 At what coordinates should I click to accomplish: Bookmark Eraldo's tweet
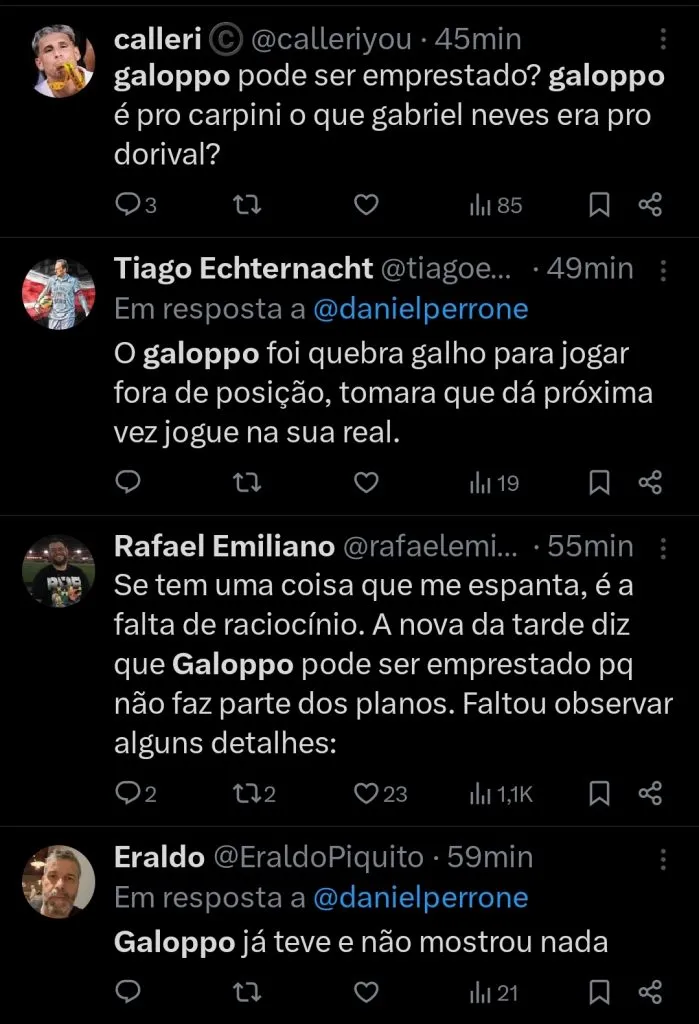coord(599,991)
